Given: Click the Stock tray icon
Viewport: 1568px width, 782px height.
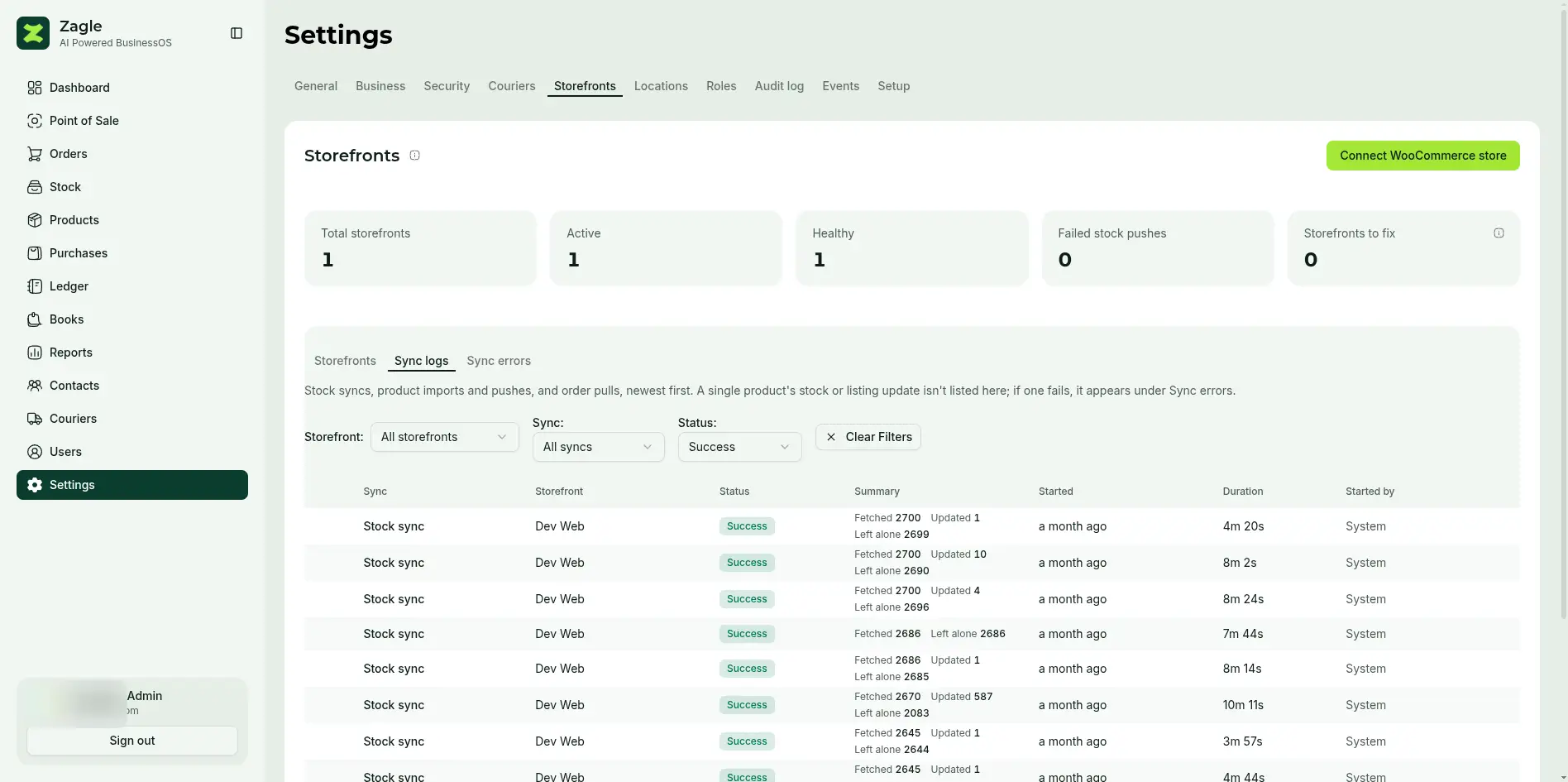Looking at the screenshot, I should click(x=35, y=187).
